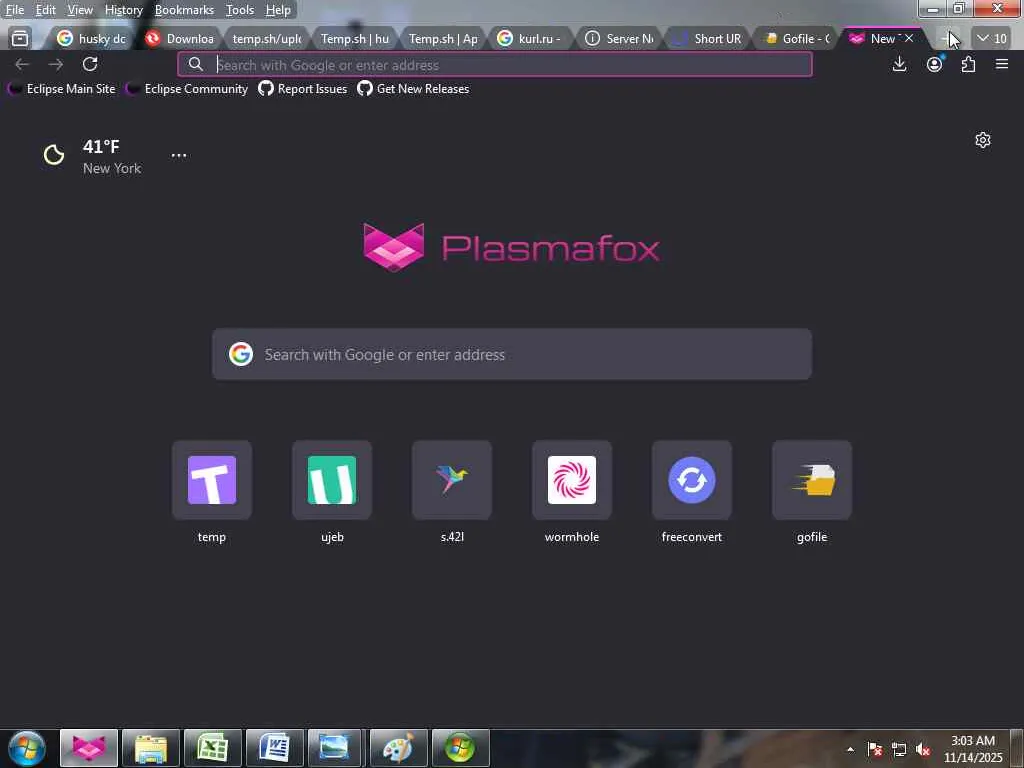
Task: Open File Explorer from taskbar
Action: 151,748
